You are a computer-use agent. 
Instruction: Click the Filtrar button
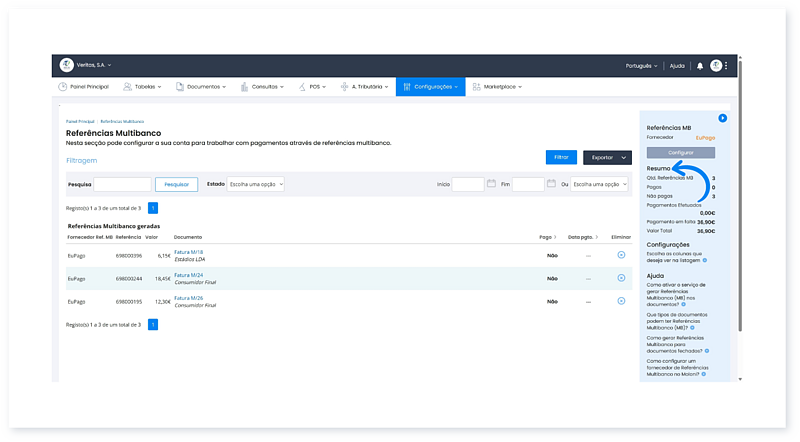tap(561, 157)
